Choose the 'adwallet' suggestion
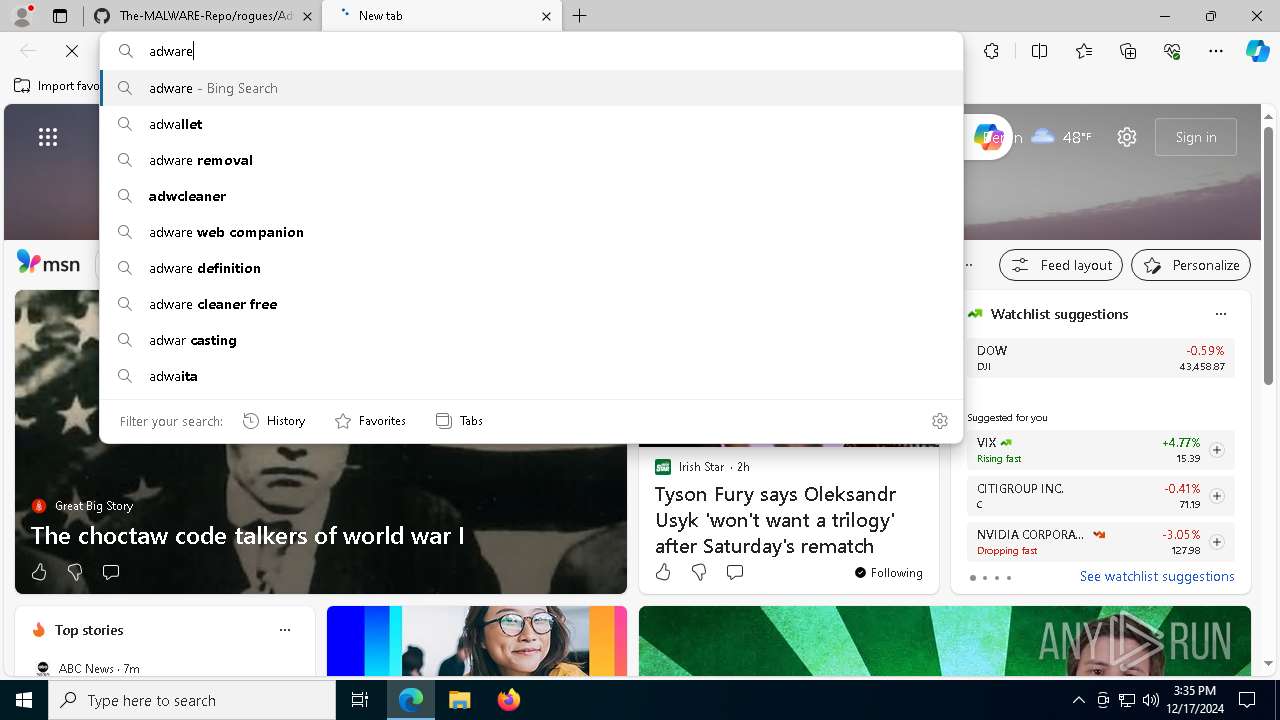The image size is (1280, 720). click(x=531, y=124)
